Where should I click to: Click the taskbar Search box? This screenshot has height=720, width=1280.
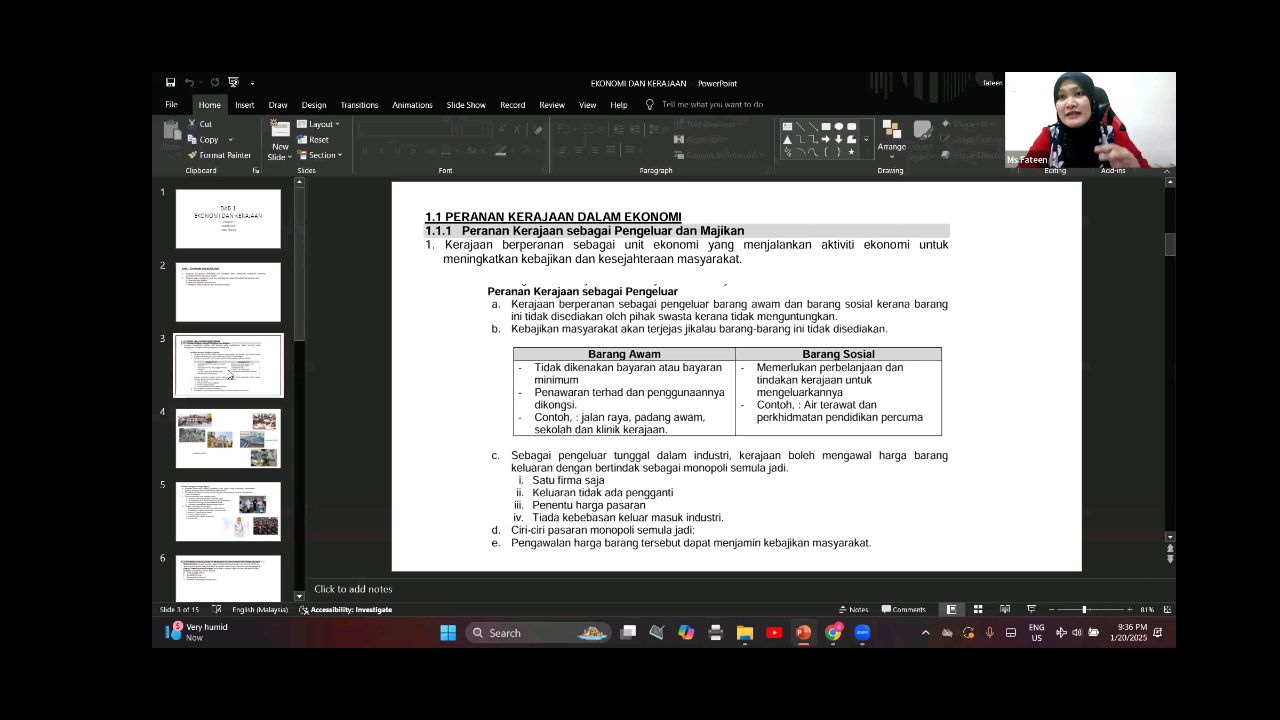pyautogui.click(x=540, y=632)
